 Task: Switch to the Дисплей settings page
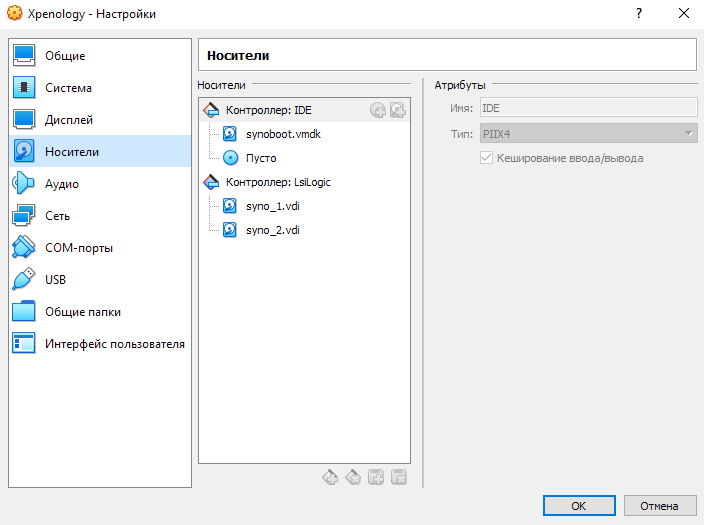[100, 119]
